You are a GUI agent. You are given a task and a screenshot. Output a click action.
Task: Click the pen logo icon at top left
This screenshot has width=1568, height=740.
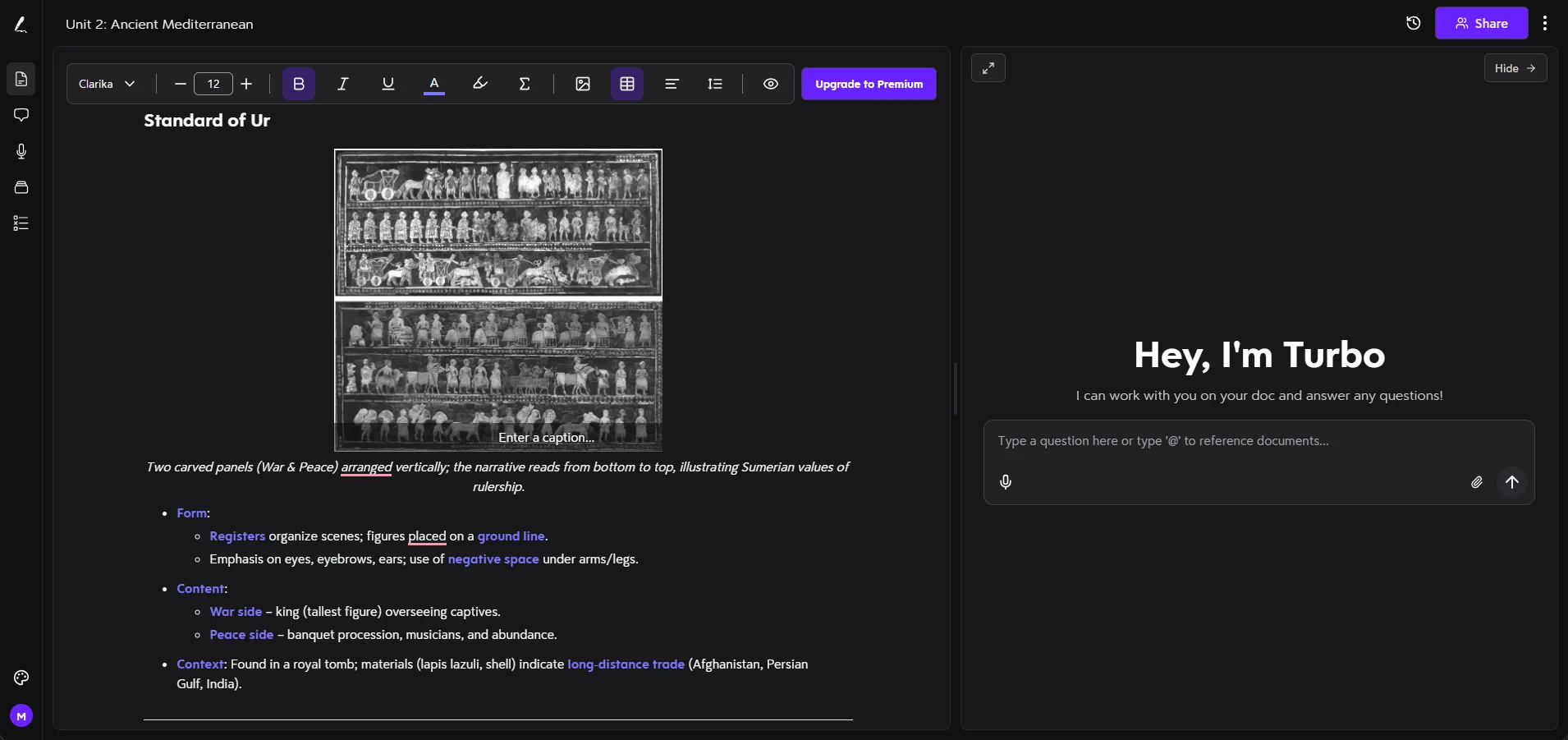coord(21,24)
